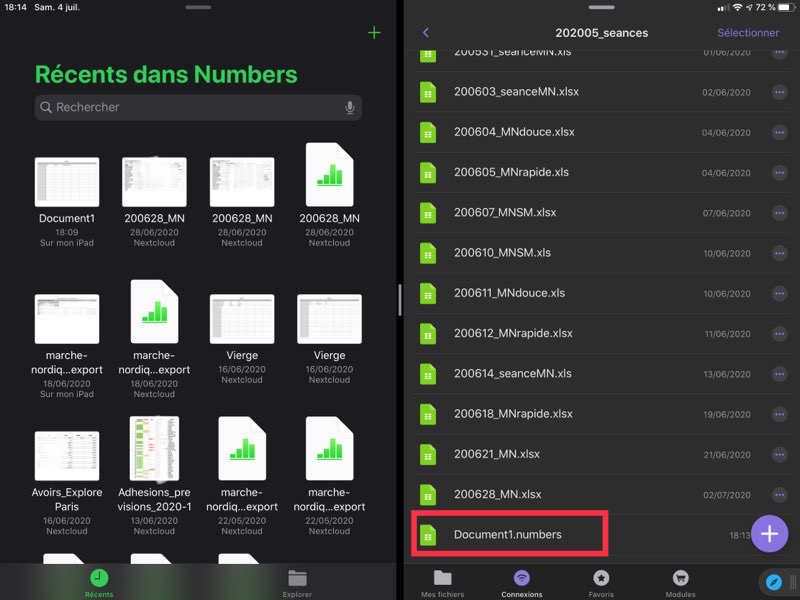The height and width of the screenshot is (600, 800).
Task: Tap the green plus to create spreadsheet
Action: [x=374, y=33]
